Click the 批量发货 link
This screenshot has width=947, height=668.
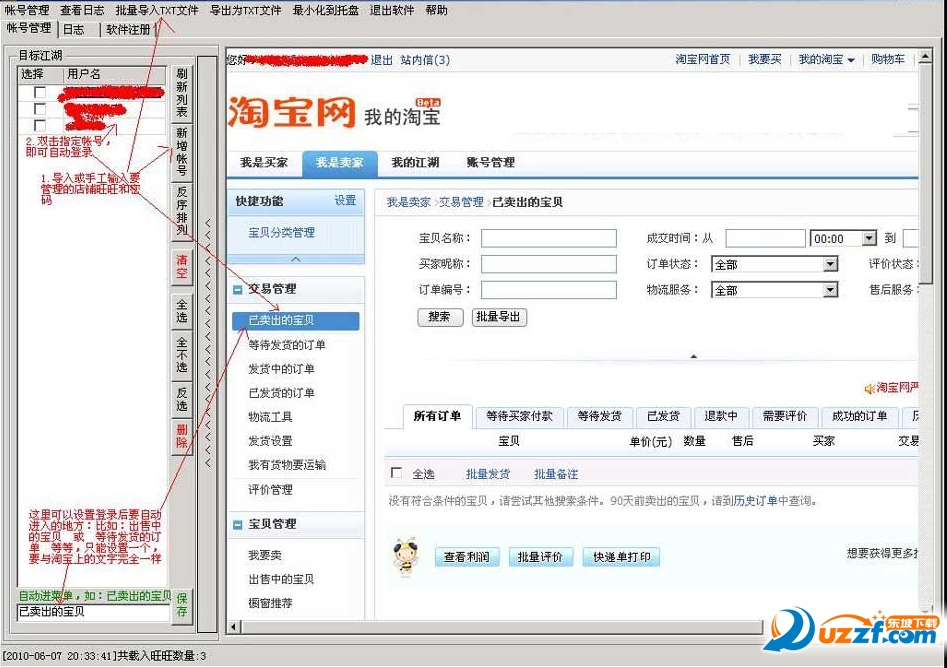[x=487, y=474]
